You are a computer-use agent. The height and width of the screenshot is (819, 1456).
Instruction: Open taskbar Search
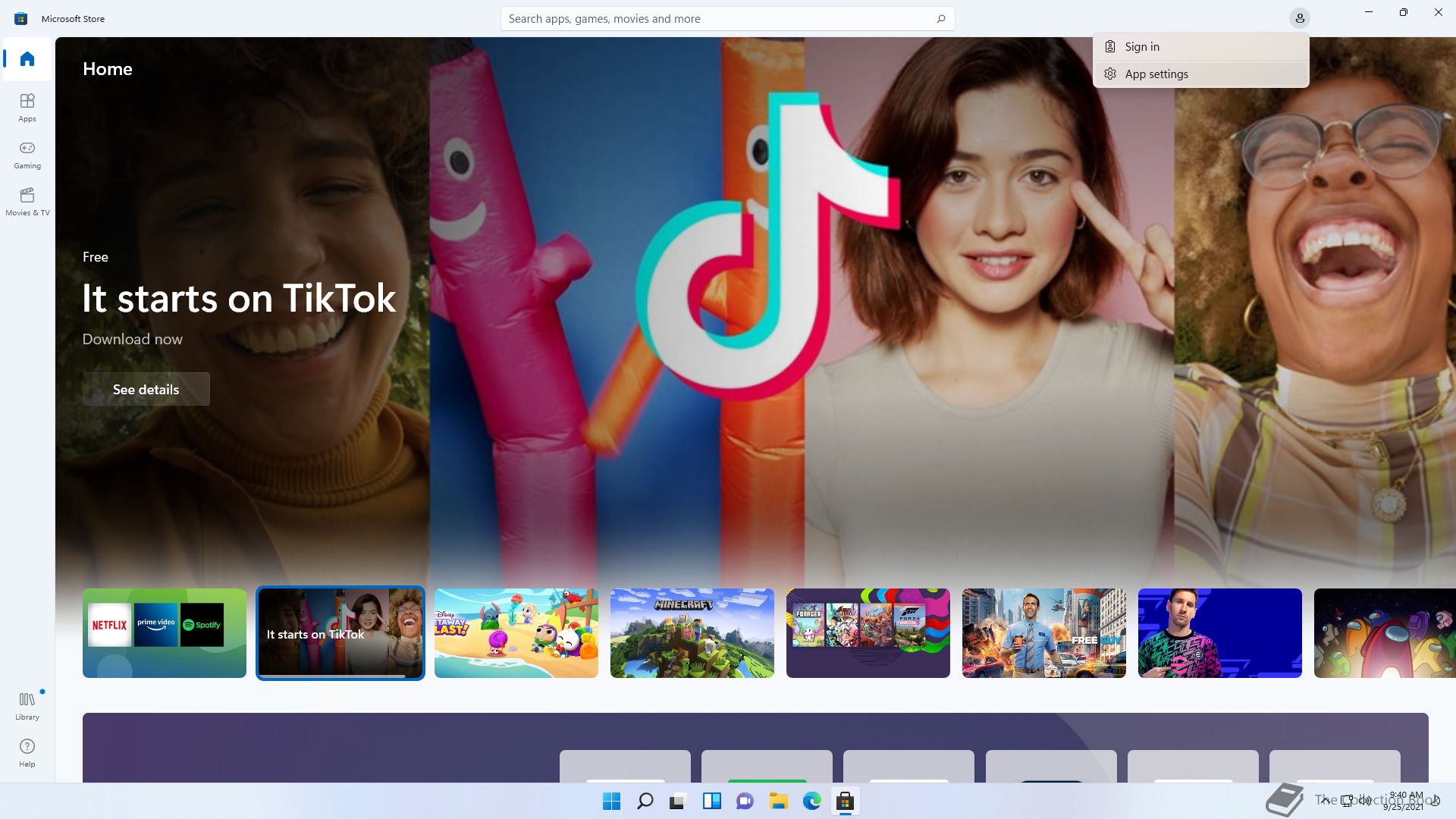645,801
